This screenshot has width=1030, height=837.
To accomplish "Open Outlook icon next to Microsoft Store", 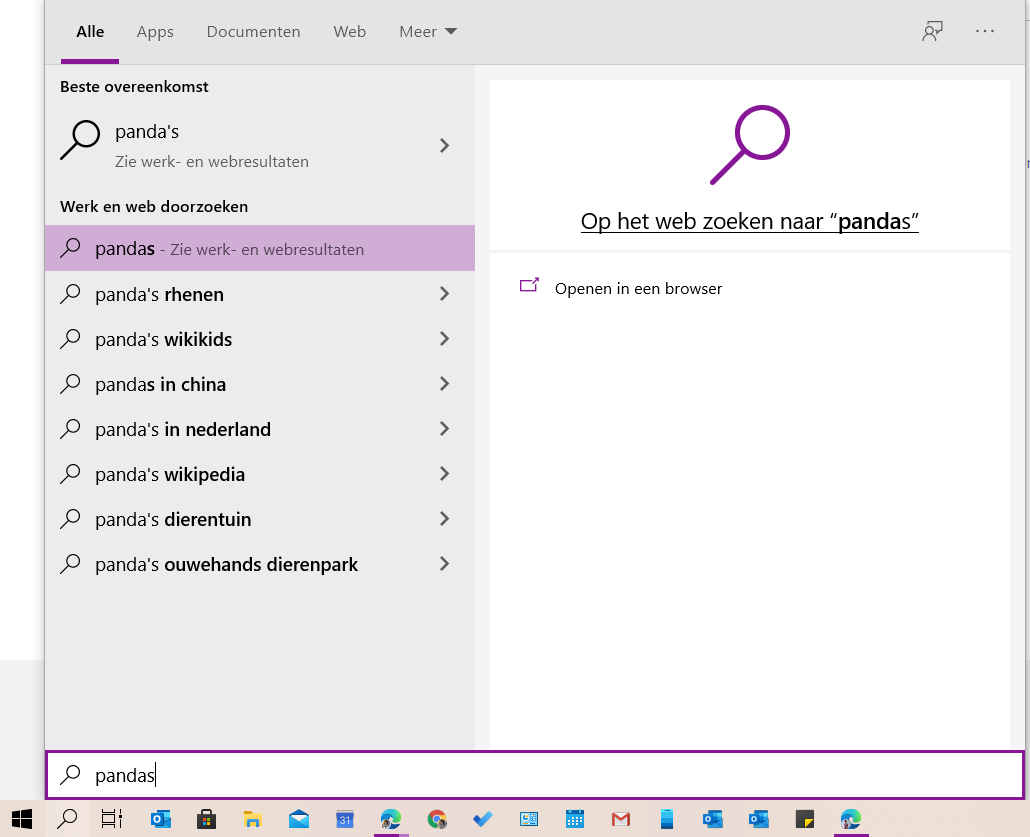I will click(160, 819).
